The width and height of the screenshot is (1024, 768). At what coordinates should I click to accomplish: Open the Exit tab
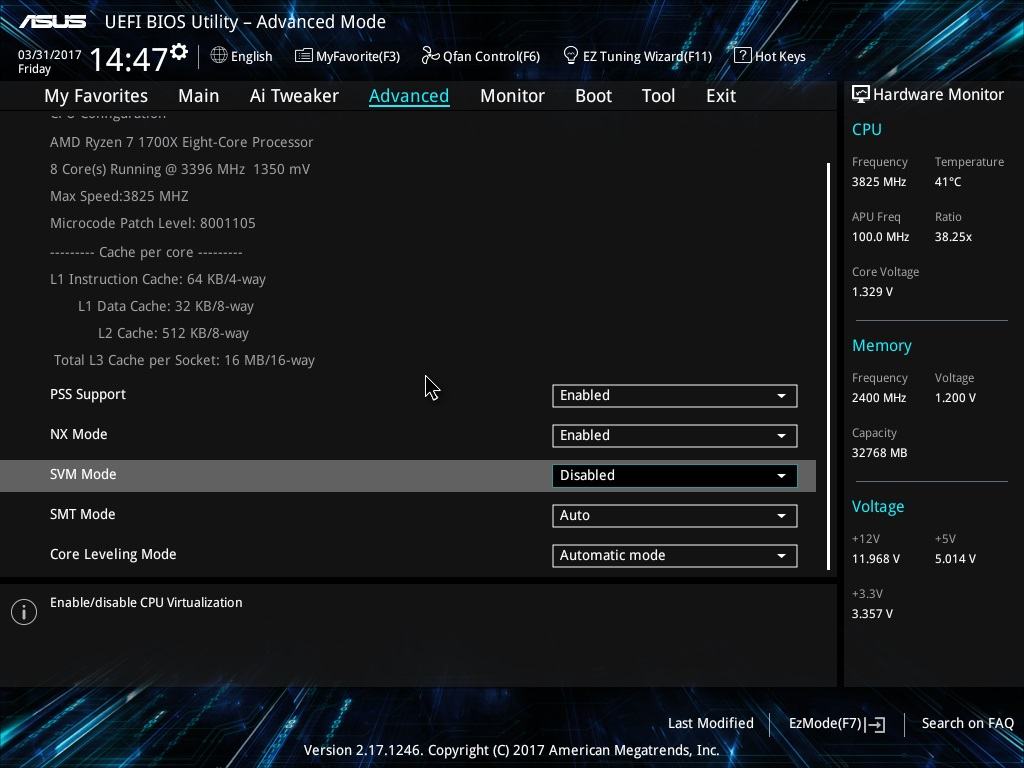tap(721, 96)
